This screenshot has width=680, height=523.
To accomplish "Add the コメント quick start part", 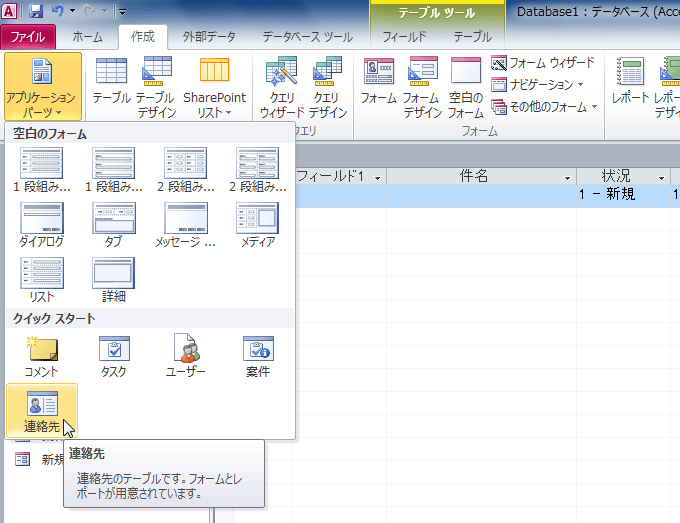I will point(42,356).
